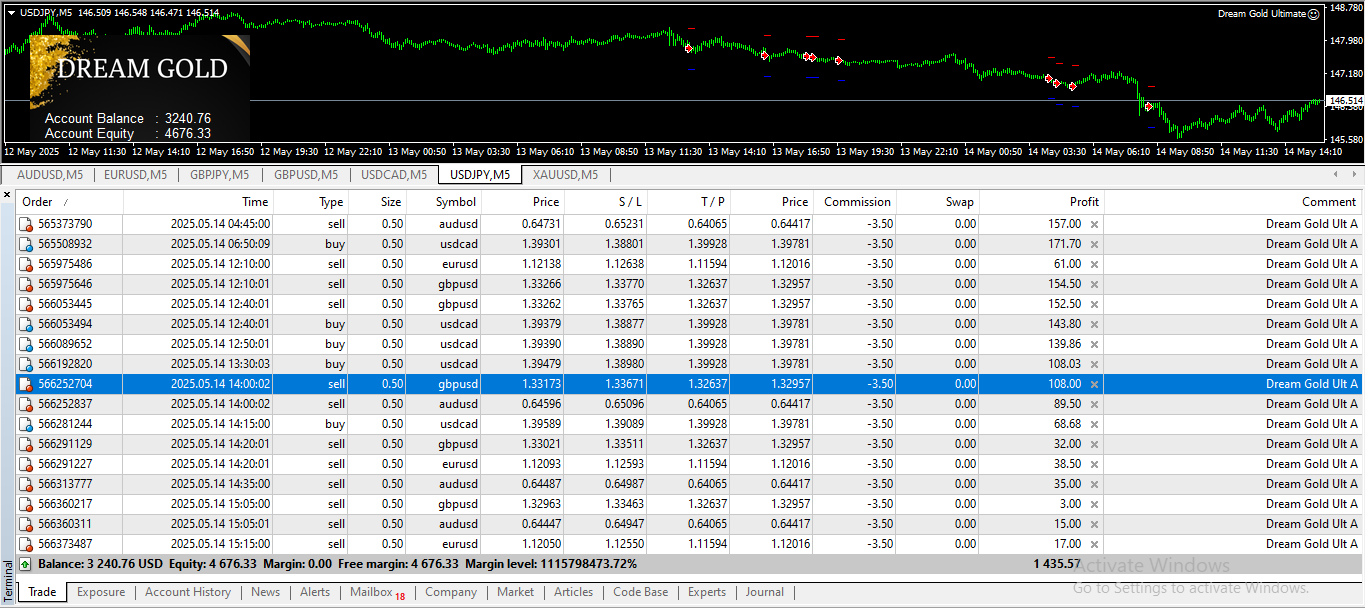Click the 146.514 price label on chart

coord(1345,101)
